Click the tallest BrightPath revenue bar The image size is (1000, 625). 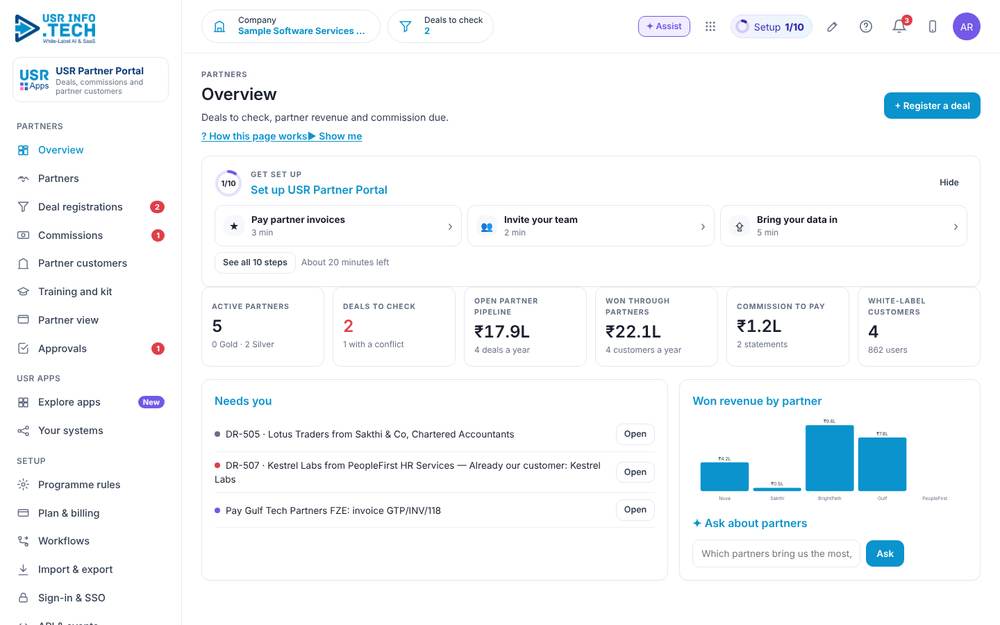(829, 458)
